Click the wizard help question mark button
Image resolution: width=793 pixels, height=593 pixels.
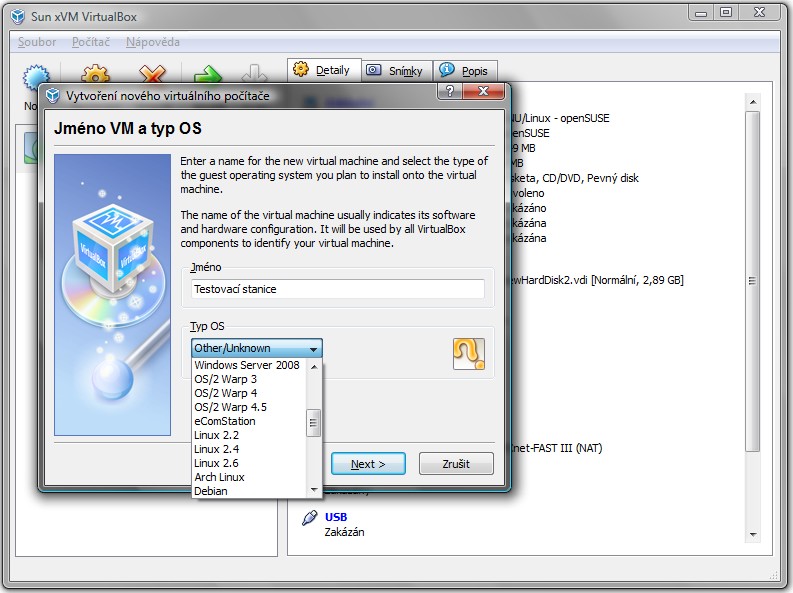(x=450, y=91)
